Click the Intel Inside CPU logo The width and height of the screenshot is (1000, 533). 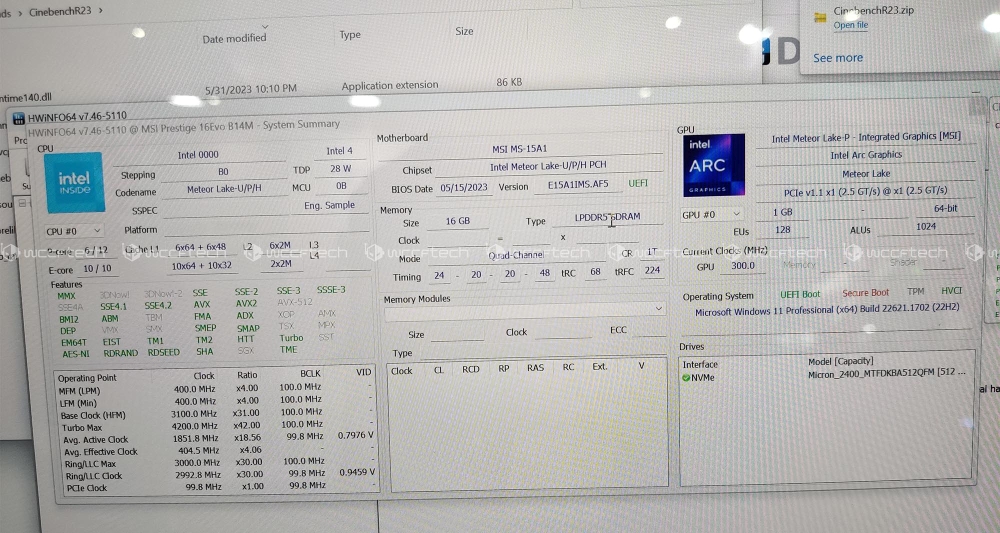click(x=74, y=181)
